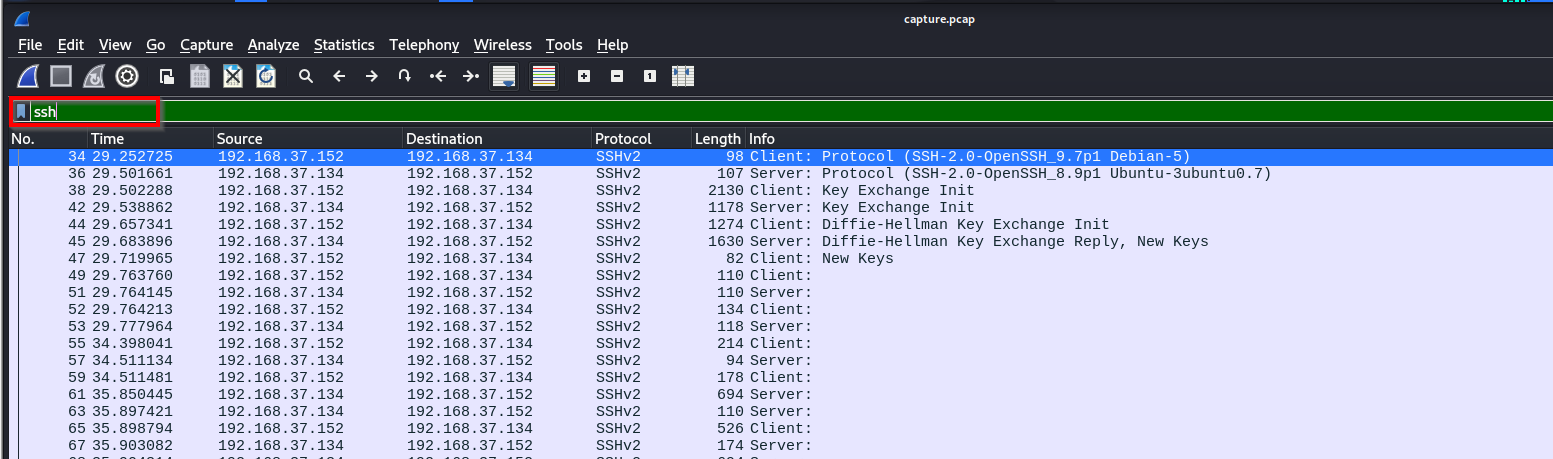Click the Wireshark icon in title bar
The height and width of the screenshot is (459, 1553).
point(22,18)
